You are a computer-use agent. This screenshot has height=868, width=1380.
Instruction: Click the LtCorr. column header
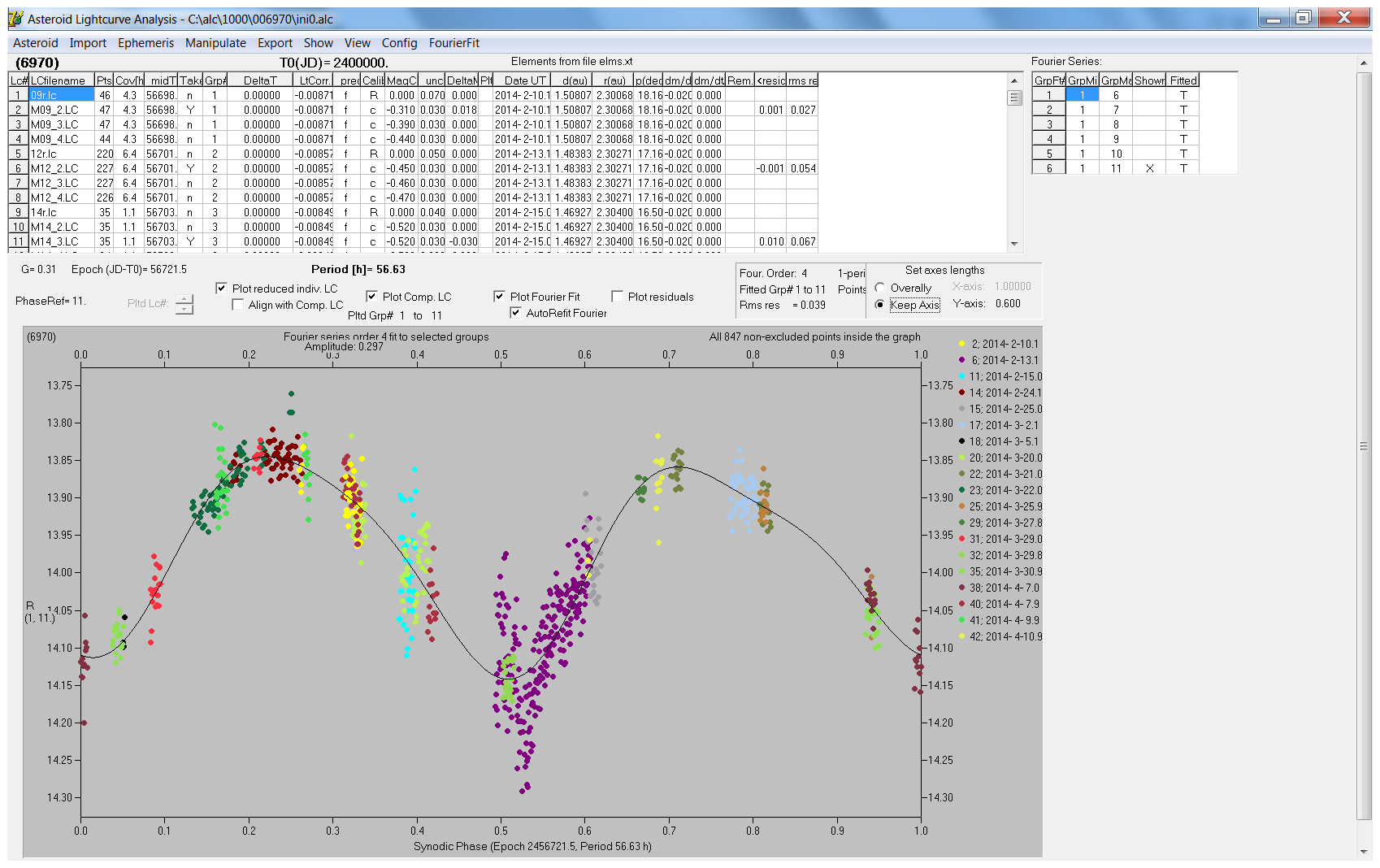(314, 80)
